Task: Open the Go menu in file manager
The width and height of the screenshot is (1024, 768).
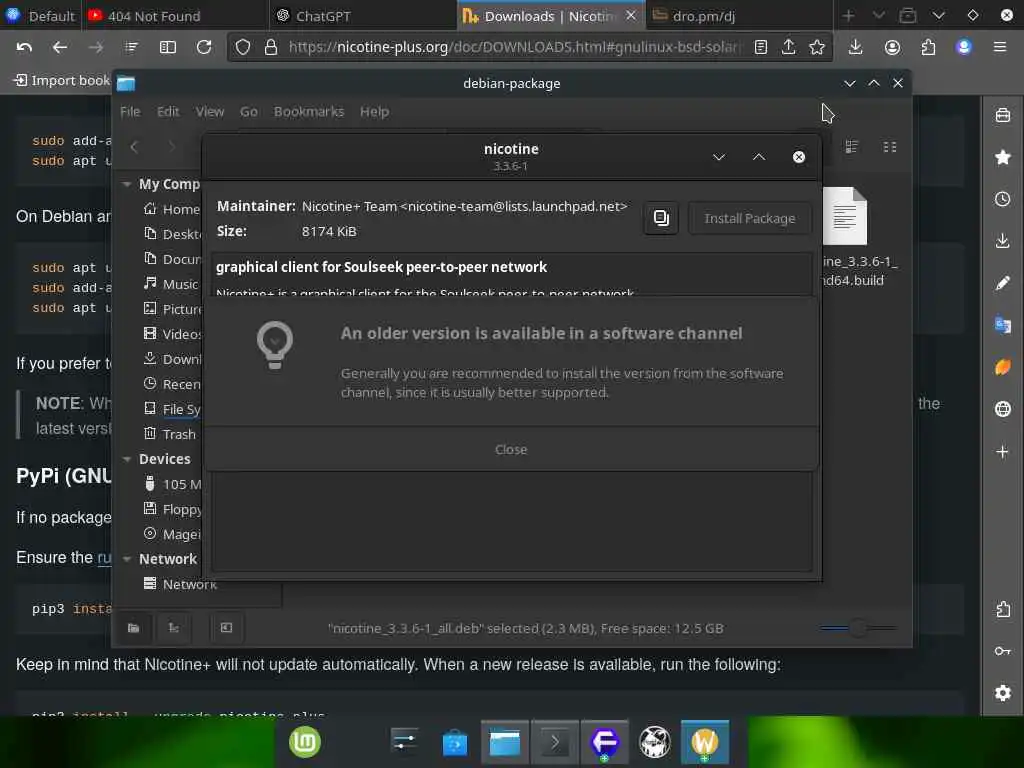Action: (248, 112)
